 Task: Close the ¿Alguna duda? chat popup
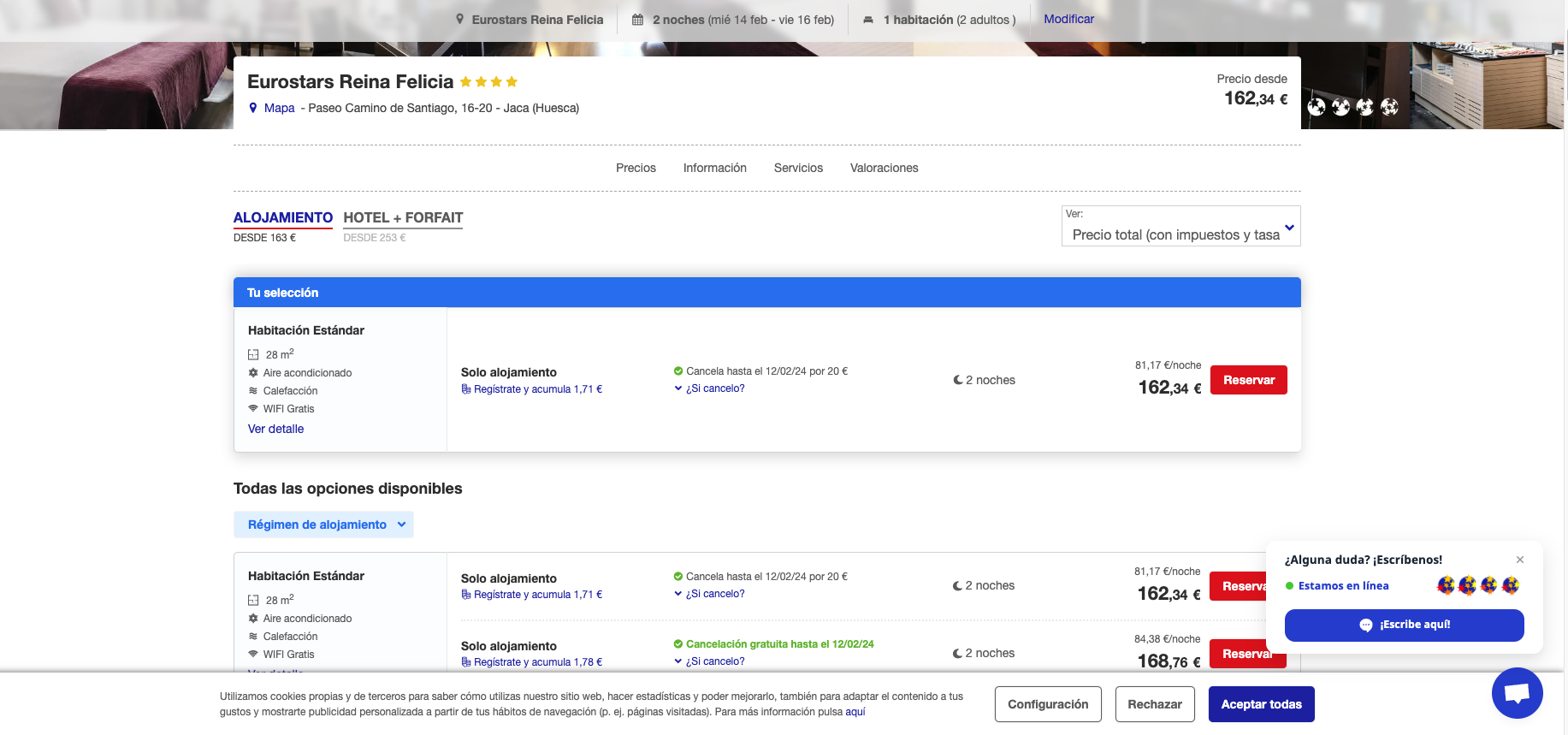point(1520,560)
